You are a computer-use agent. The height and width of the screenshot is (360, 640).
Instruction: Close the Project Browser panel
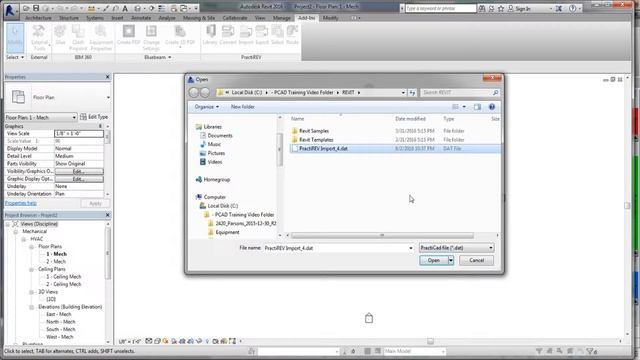click(108, 215)
